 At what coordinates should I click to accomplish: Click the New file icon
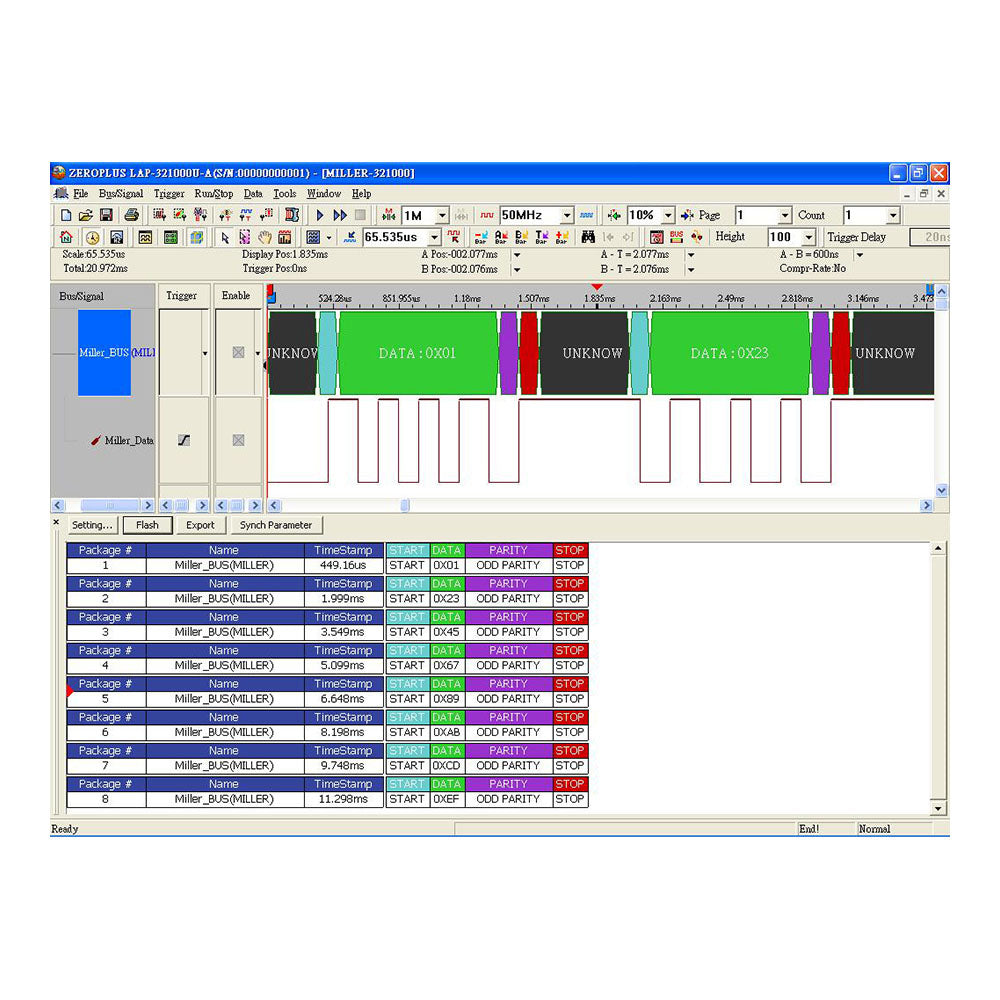point(66,216)
